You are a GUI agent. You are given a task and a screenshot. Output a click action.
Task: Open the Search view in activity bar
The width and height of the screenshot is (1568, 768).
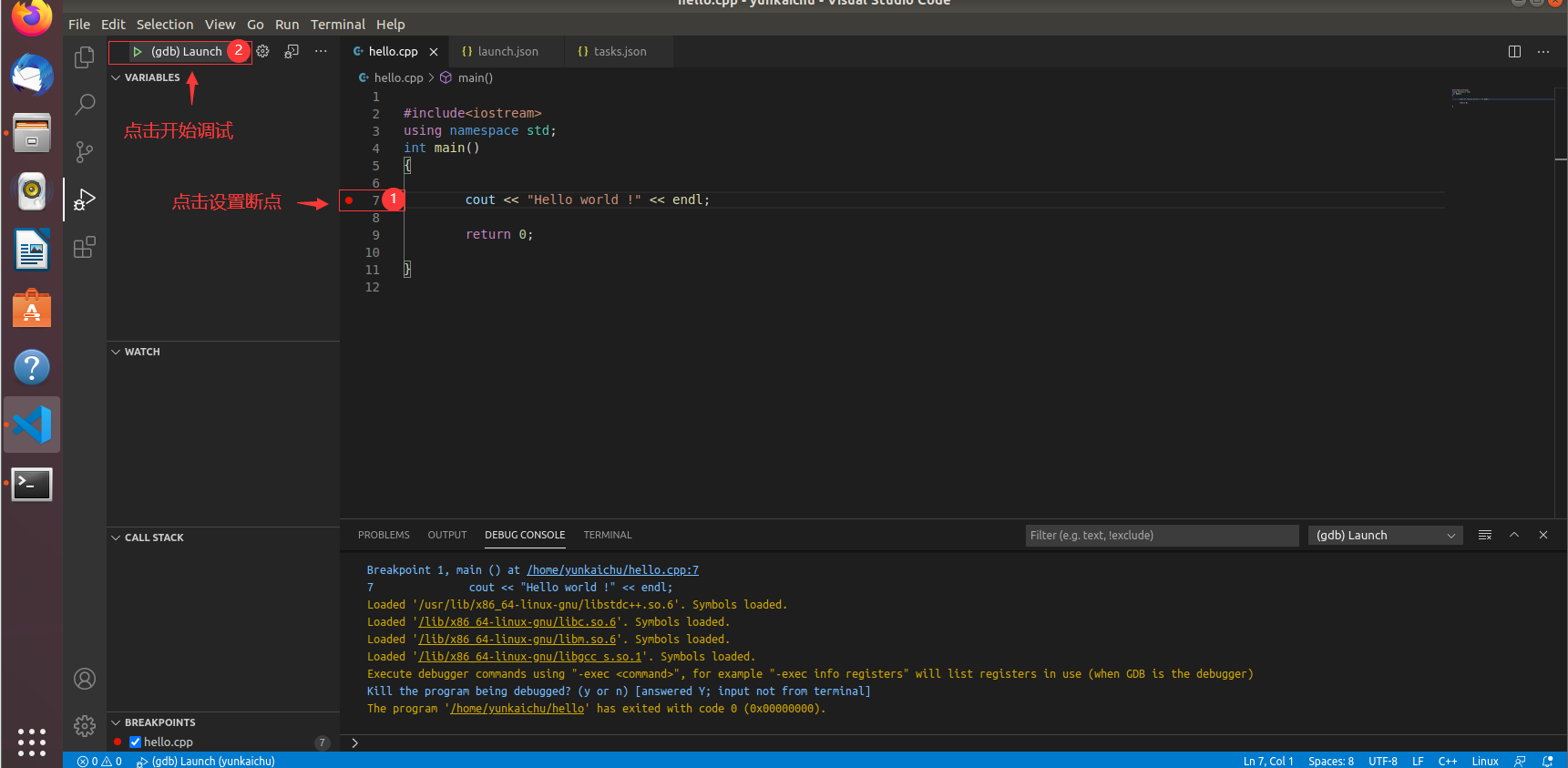coord(84,105)
